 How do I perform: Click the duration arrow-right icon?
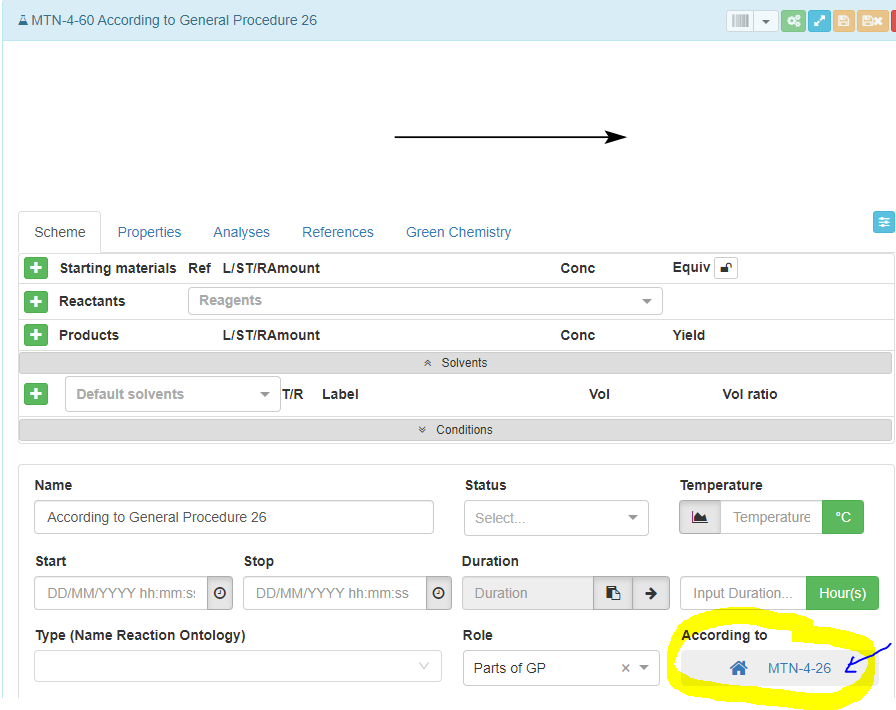(650, 593)
